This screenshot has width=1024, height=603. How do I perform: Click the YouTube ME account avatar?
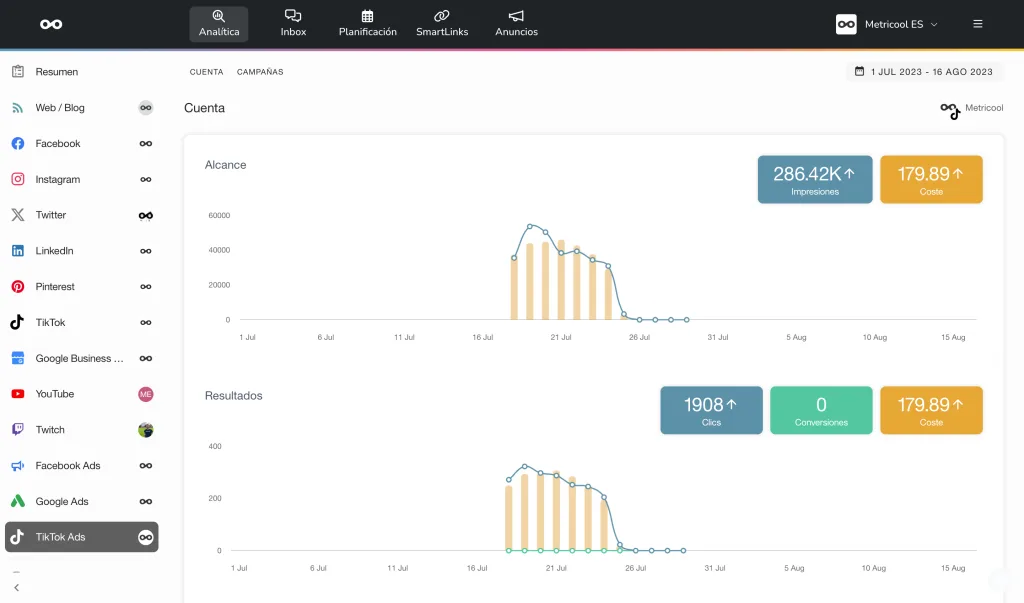pyautogui.click(x=146, y=394)
